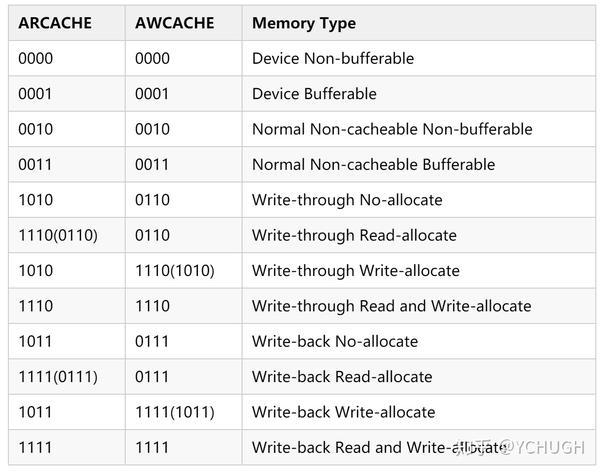Select the Write-back Read-allocate cell
This screenshot has height=471, width=600.
click(x=342, y=377)
